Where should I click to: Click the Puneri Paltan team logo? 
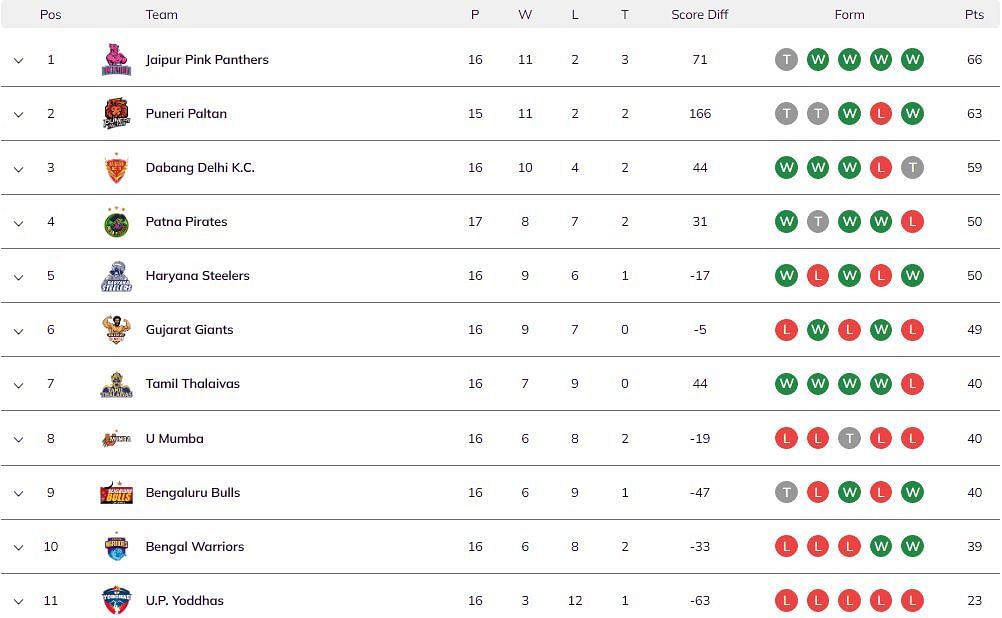point(116,114)
